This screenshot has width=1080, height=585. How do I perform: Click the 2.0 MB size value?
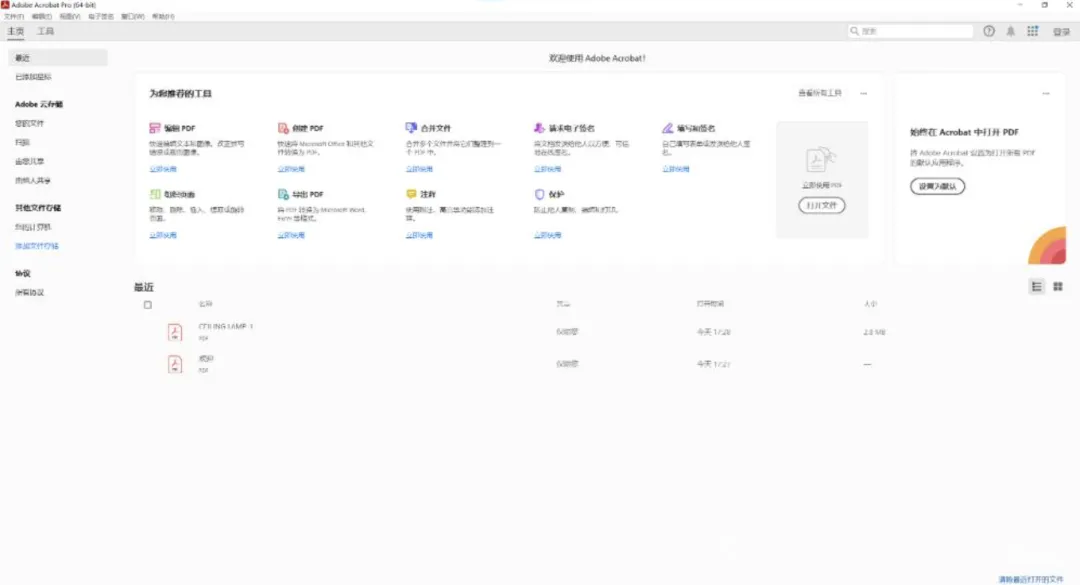(874, 332)
